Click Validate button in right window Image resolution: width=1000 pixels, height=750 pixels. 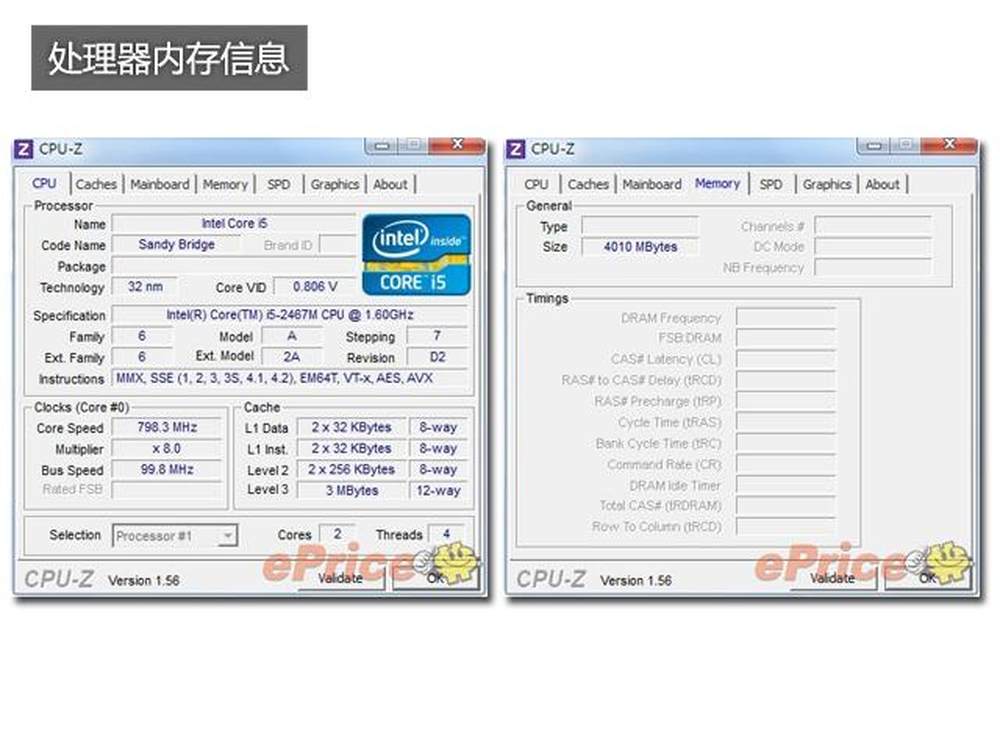833,578
